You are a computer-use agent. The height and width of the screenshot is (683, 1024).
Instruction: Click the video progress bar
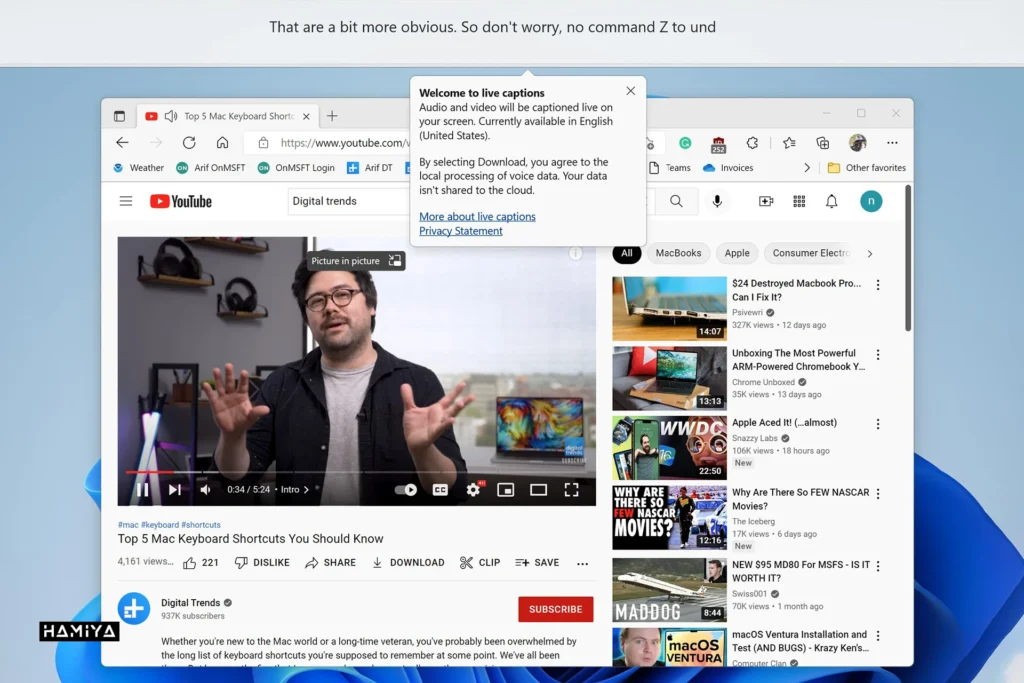click(x=357, y=471)
